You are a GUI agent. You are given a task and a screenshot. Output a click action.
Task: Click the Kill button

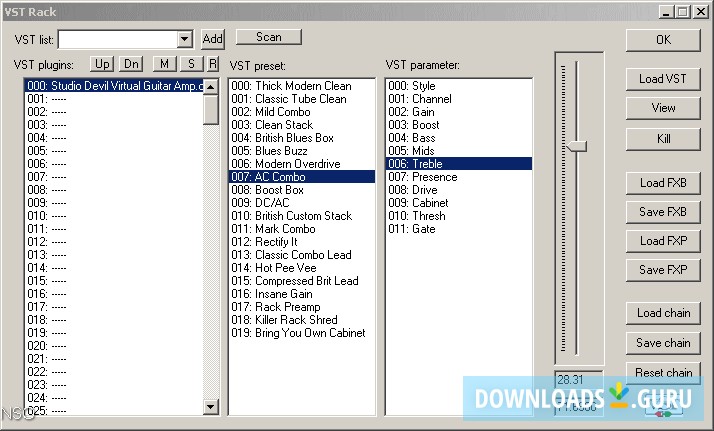pyautogui.click(x=663, y=139)
